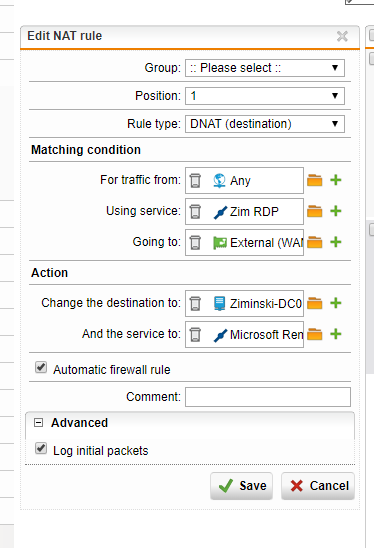Viewport: 374px width, 548px height.
Task: Remove the Any source with trash icon
Action: (195, 181)
